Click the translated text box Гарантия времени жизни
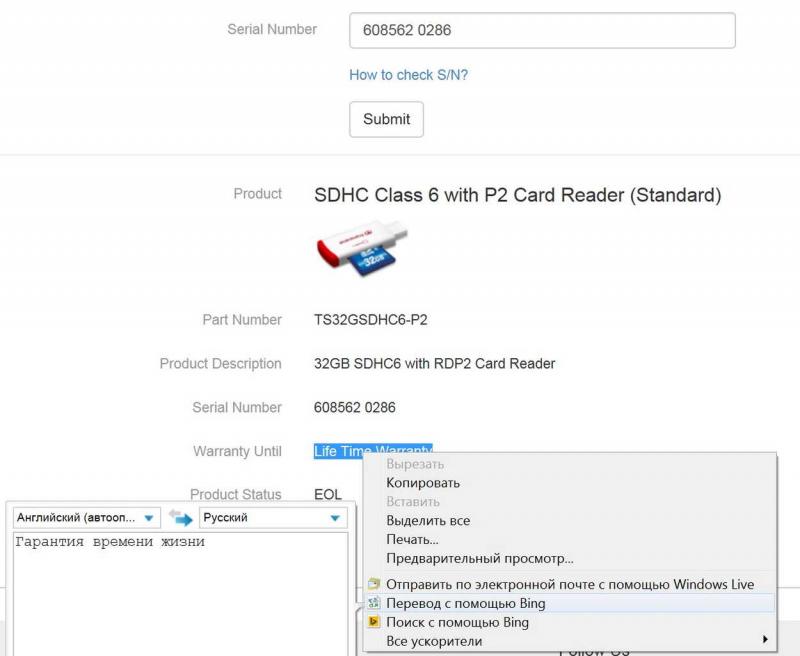 (x=180, y=594)
